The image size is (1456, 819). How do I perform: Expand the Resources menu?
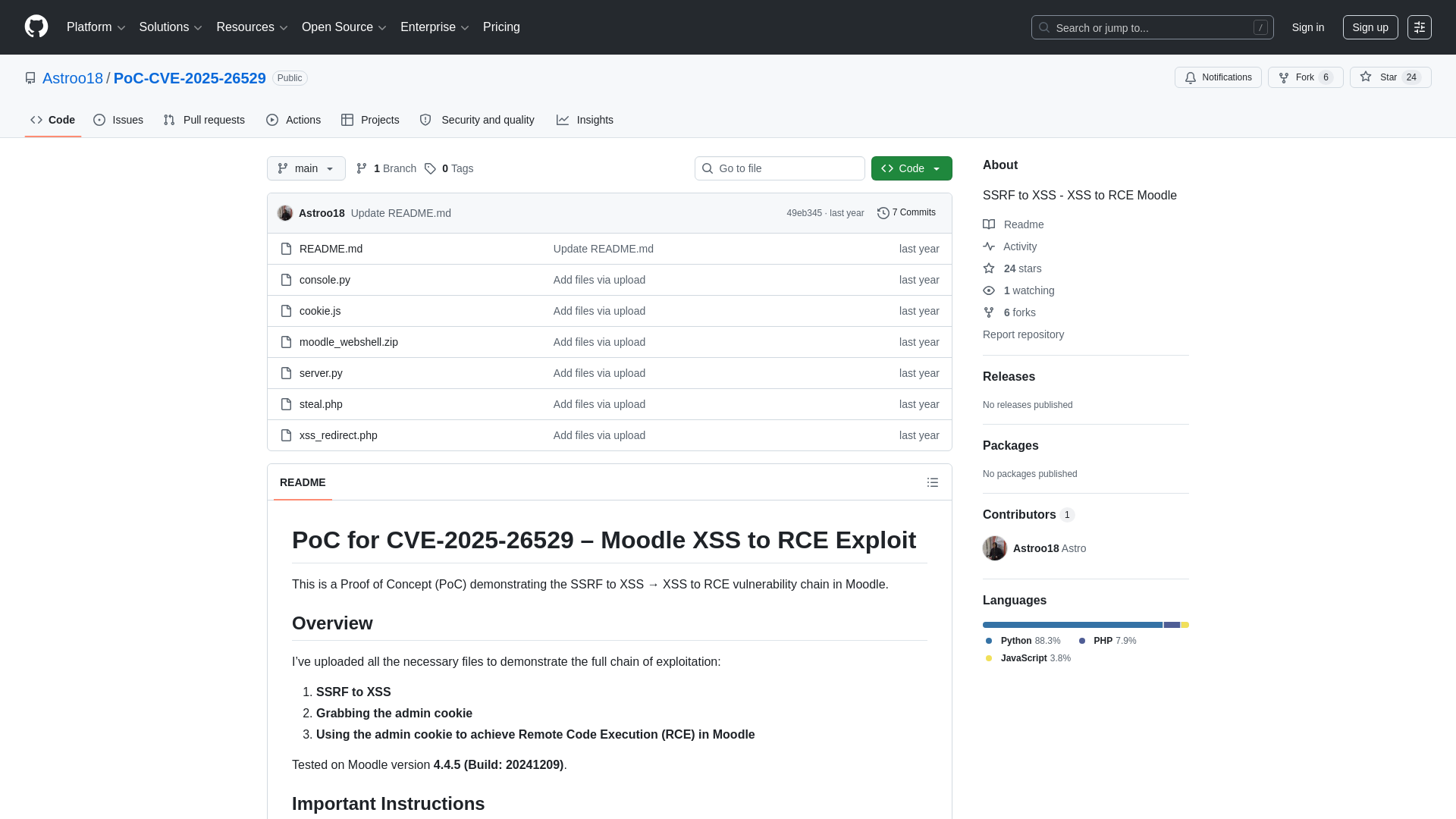(x=252, y=27)
